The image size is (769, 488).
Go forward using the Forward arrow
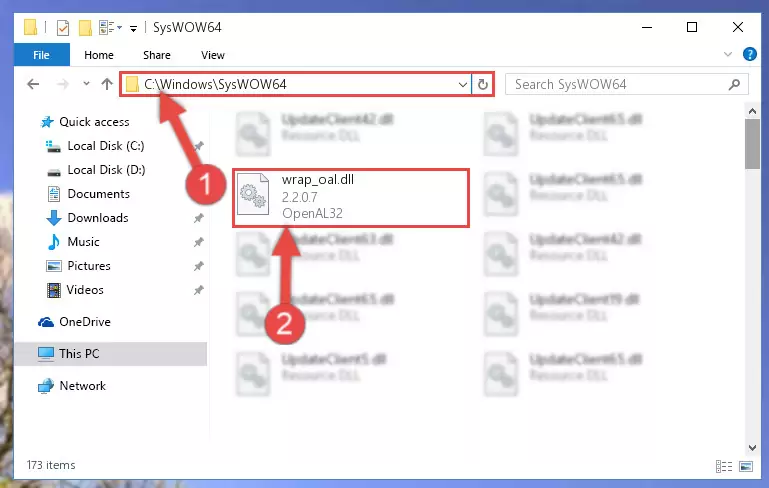(63, 84)
